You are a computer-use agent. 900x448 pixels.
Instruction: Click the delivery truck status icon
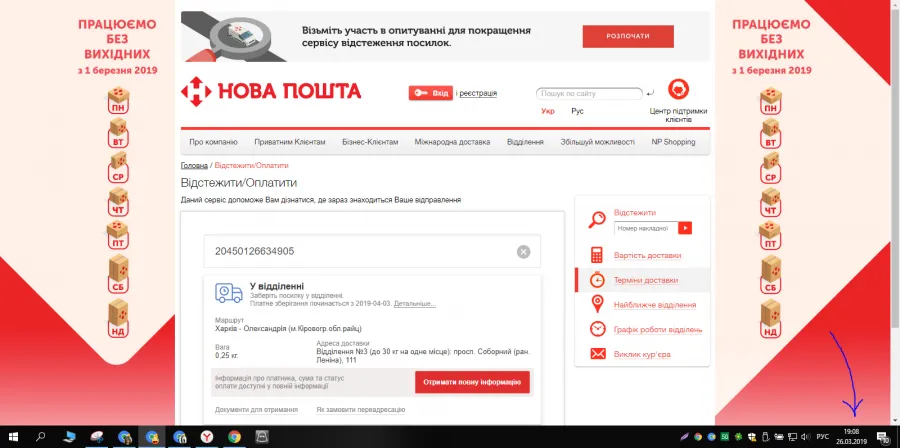coord(228,293)
